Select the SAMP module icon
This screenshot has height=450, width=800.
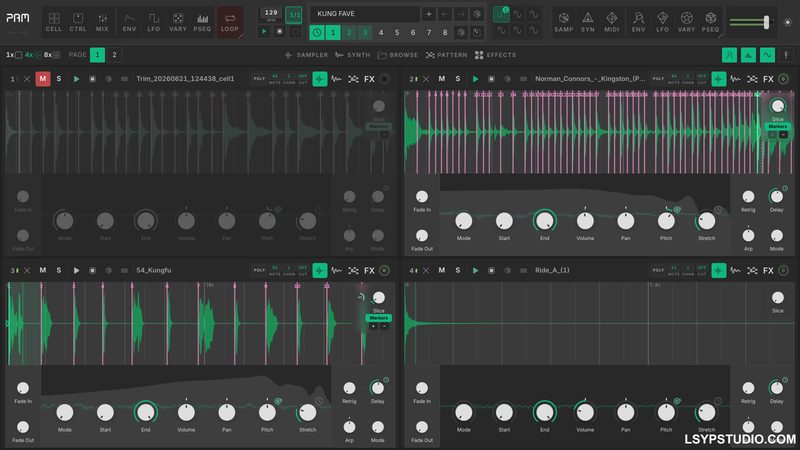point(564,22)
